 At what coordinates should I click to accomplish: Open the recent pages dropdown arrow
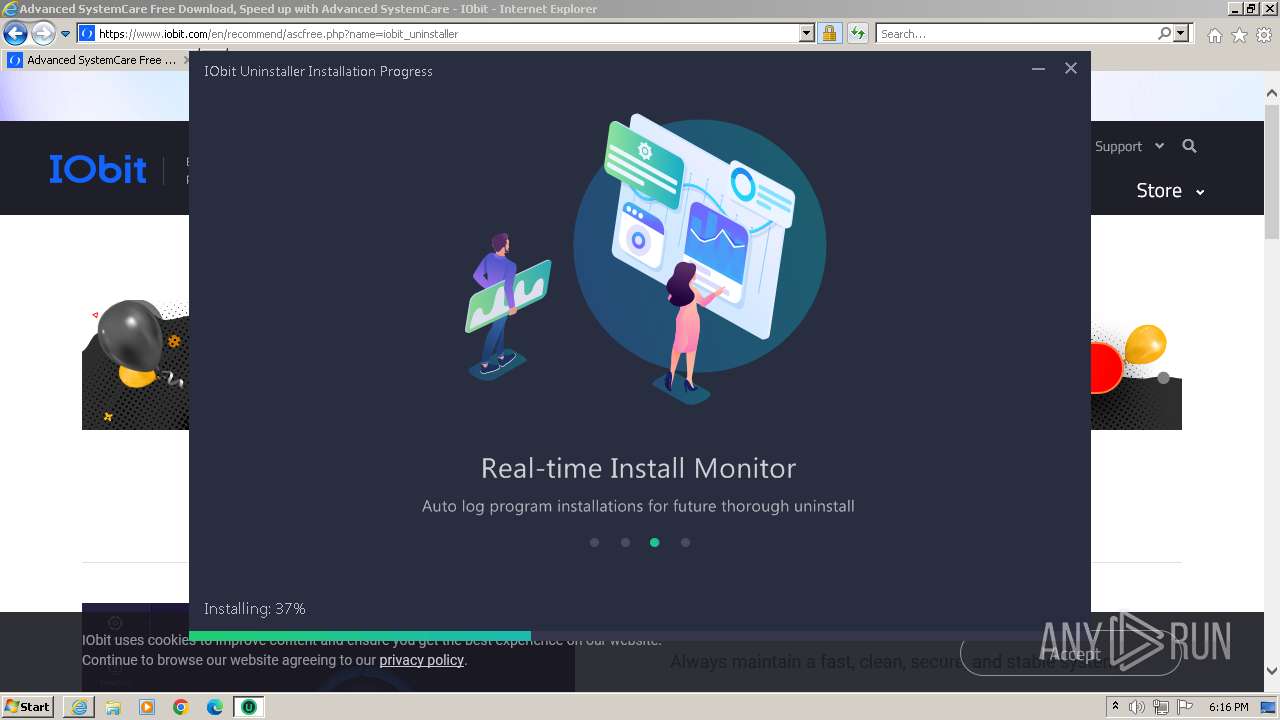(66, 34)
